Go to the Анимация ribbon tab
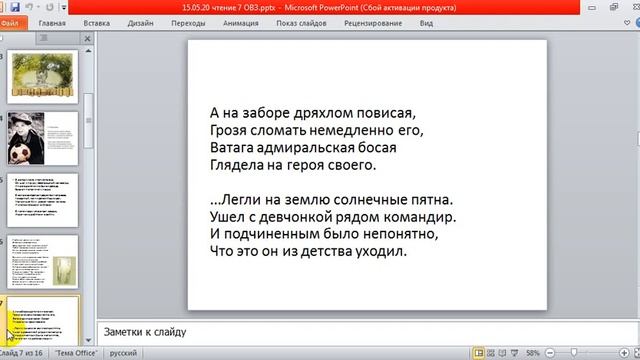Viewport: 640px width, 360px height. 240,23
